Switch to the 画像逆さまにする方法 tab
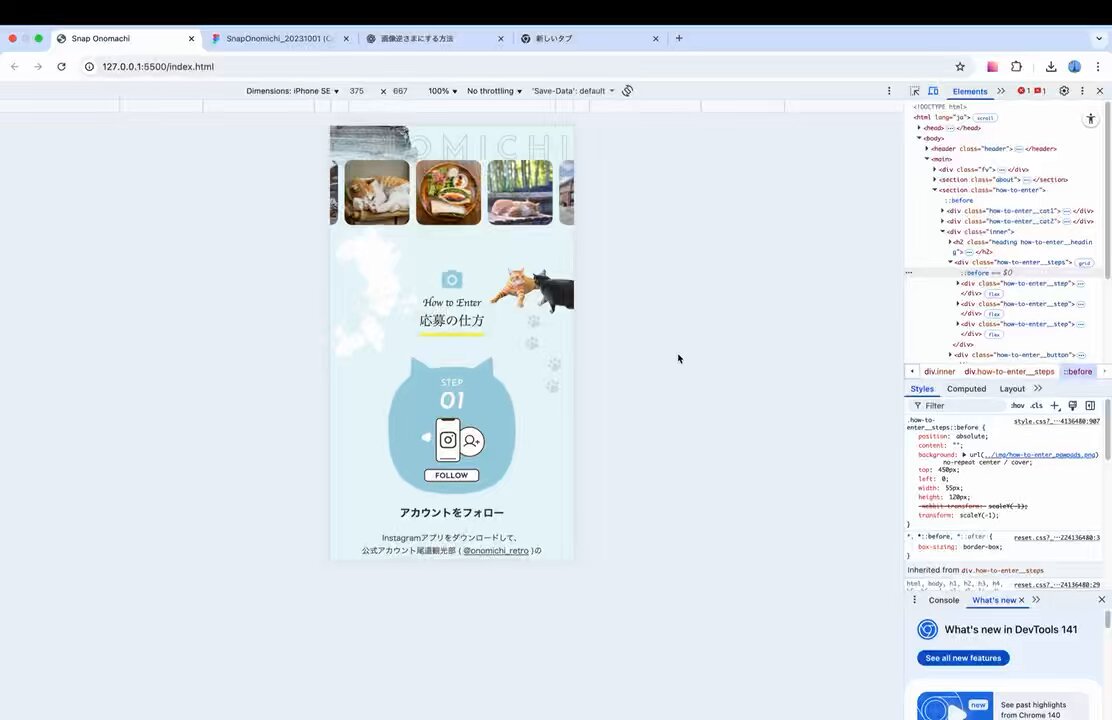The height and width of the screenshot is (720, 1112). 435,38
